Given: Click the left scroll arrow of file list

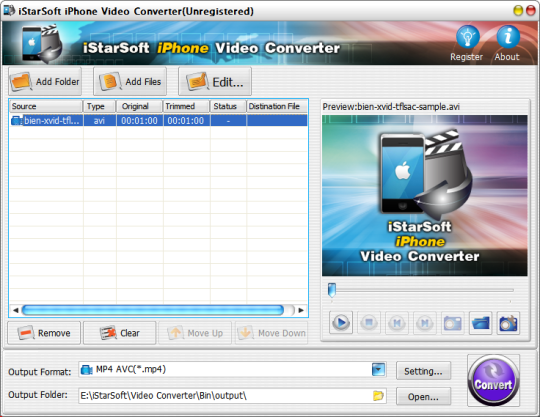Looking at the screenshot, I should (15, 310).
